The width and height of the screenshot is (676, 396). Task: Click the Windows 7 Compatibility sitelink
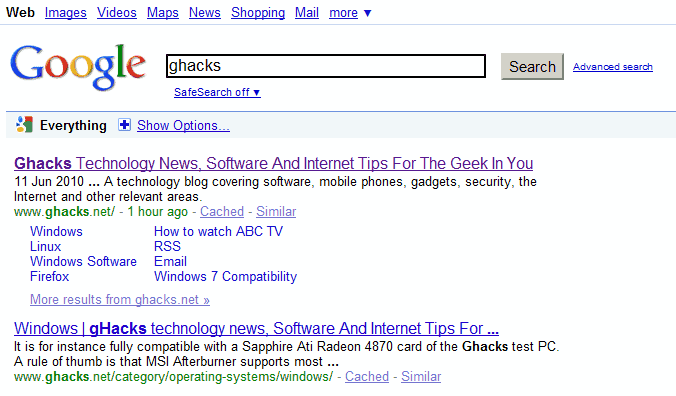(225, 277)
